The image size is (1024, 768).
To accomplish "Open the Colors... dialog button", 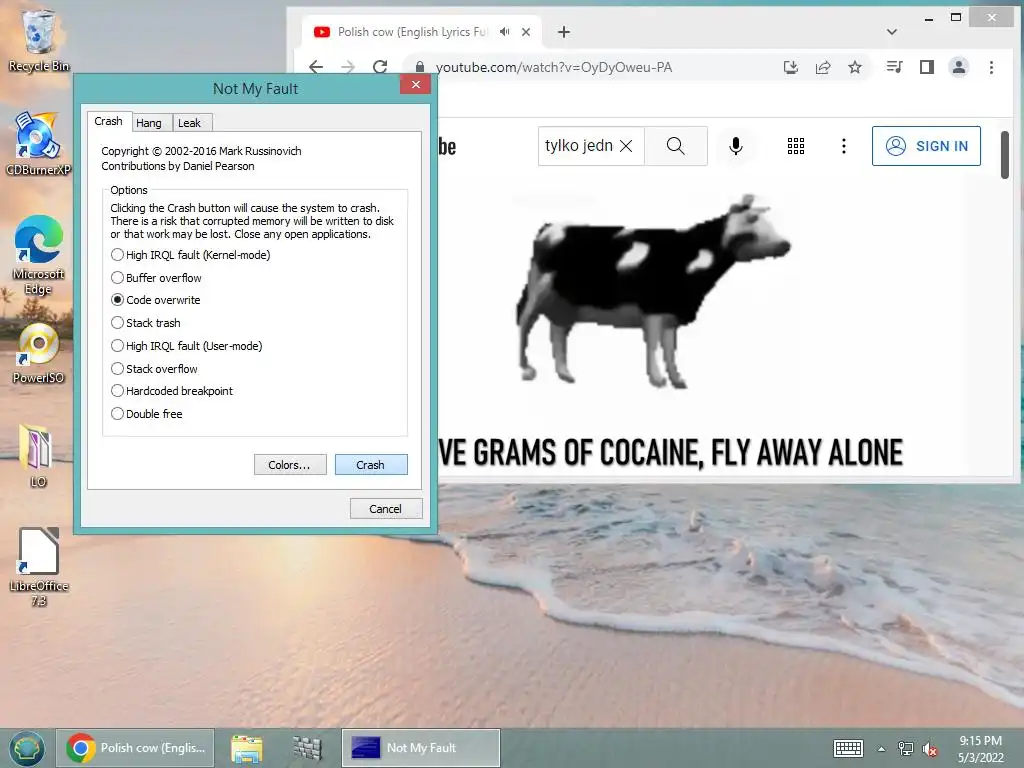I will pos(290,465).
